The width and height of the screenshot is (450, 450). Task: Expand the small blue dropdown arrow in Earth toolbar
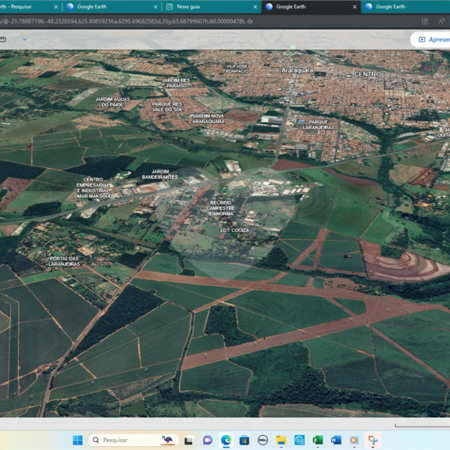(25, 39)
